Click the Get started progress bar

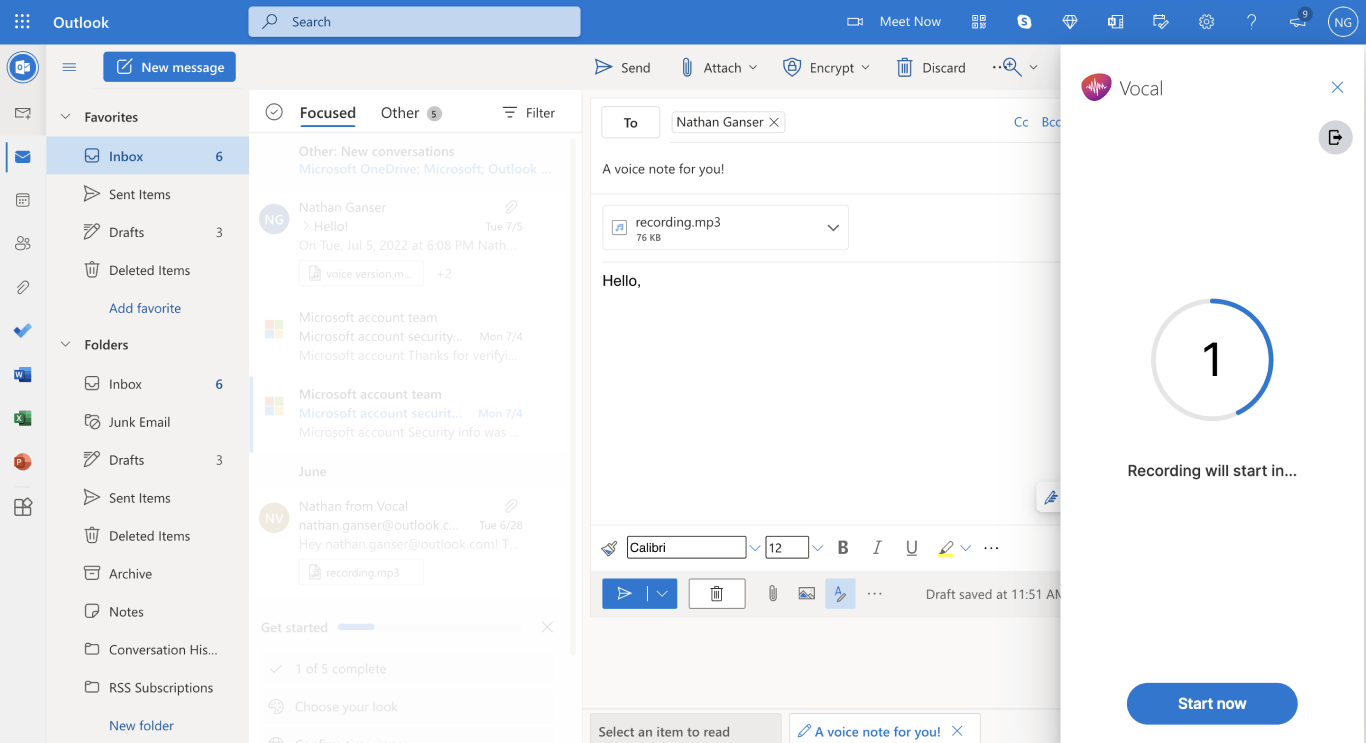pos(357,627)
